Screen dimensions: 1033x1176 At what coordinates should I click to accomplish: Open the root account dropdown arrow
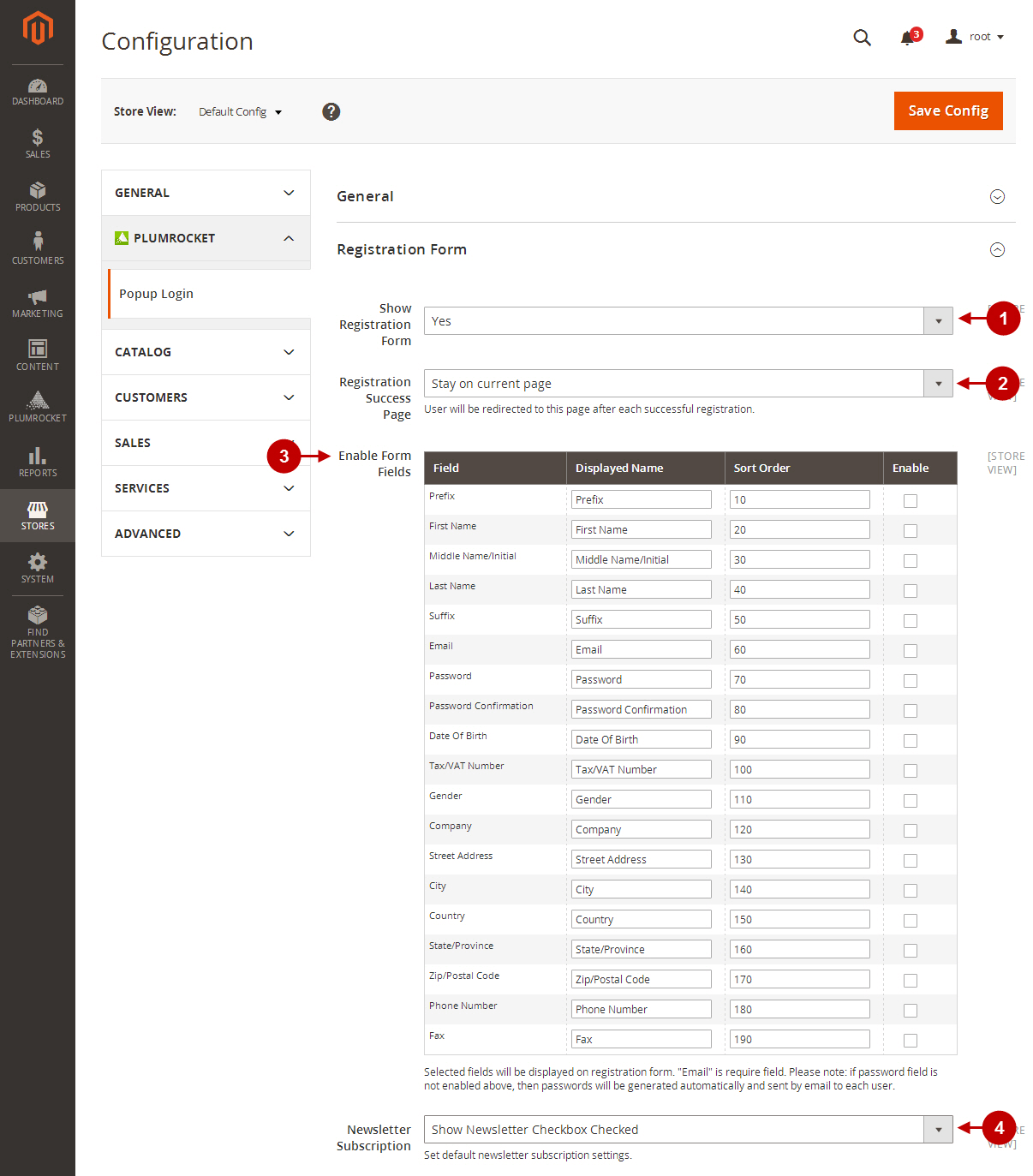(x=1000, y=38)
